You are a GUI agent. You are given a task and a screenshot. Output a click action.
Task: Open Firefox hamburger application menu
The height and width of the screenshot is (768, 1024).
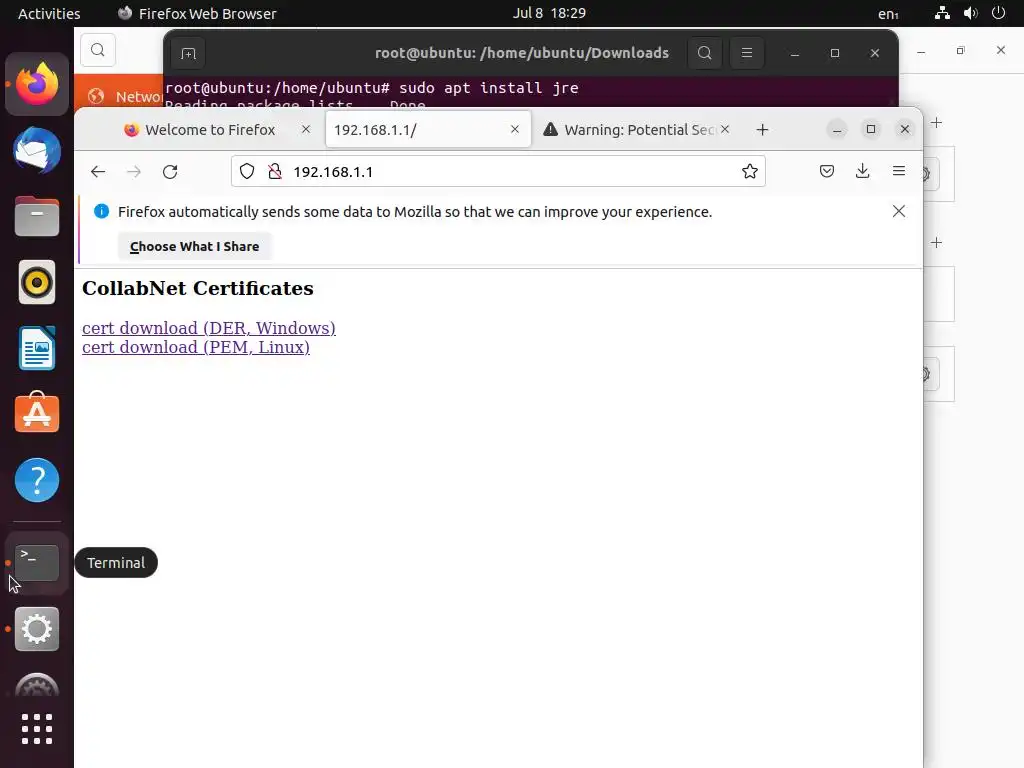899,171
